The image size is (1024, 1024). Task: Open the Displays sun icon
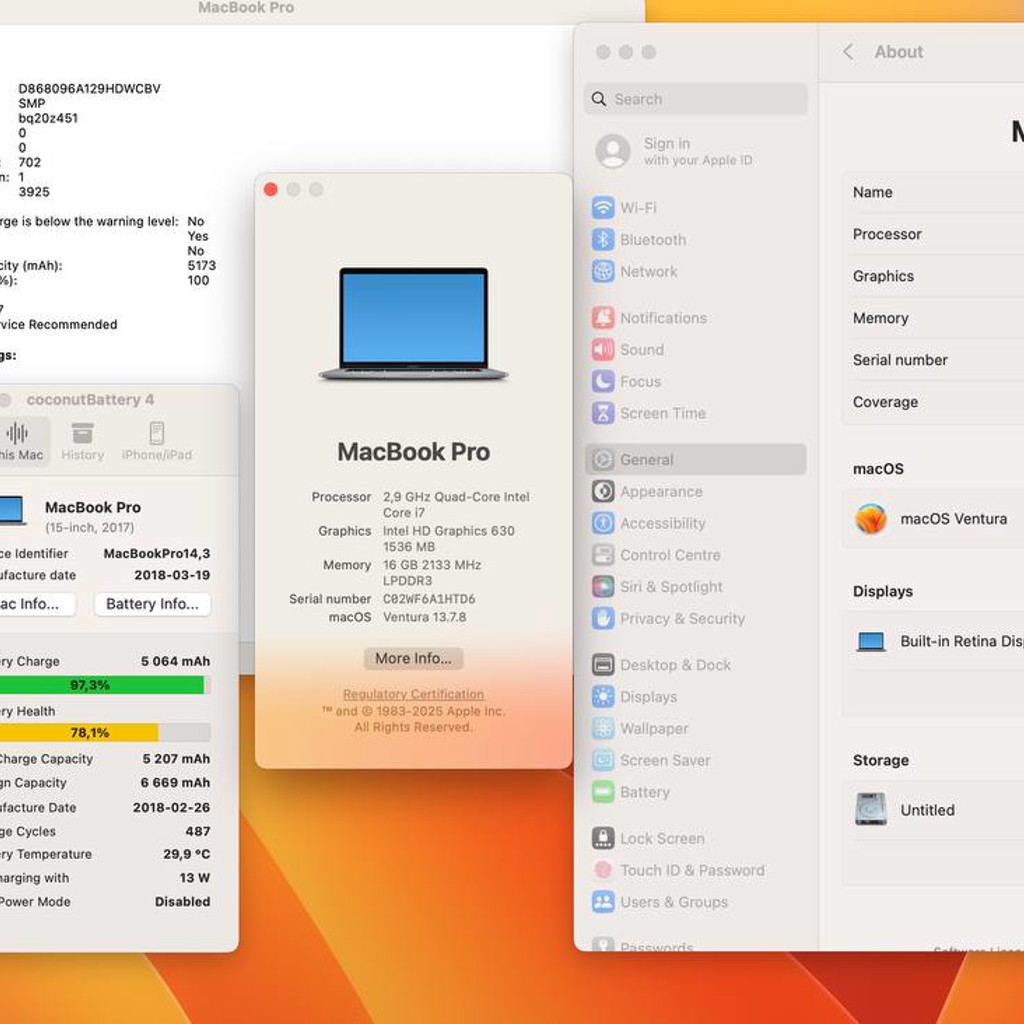[x=603, y=697]
